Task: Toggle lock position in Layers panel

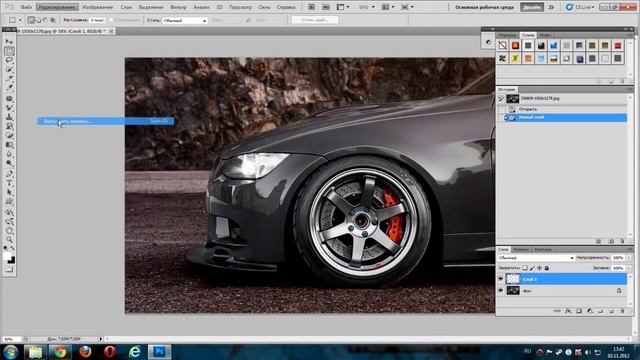Action: tap(540, 268)
